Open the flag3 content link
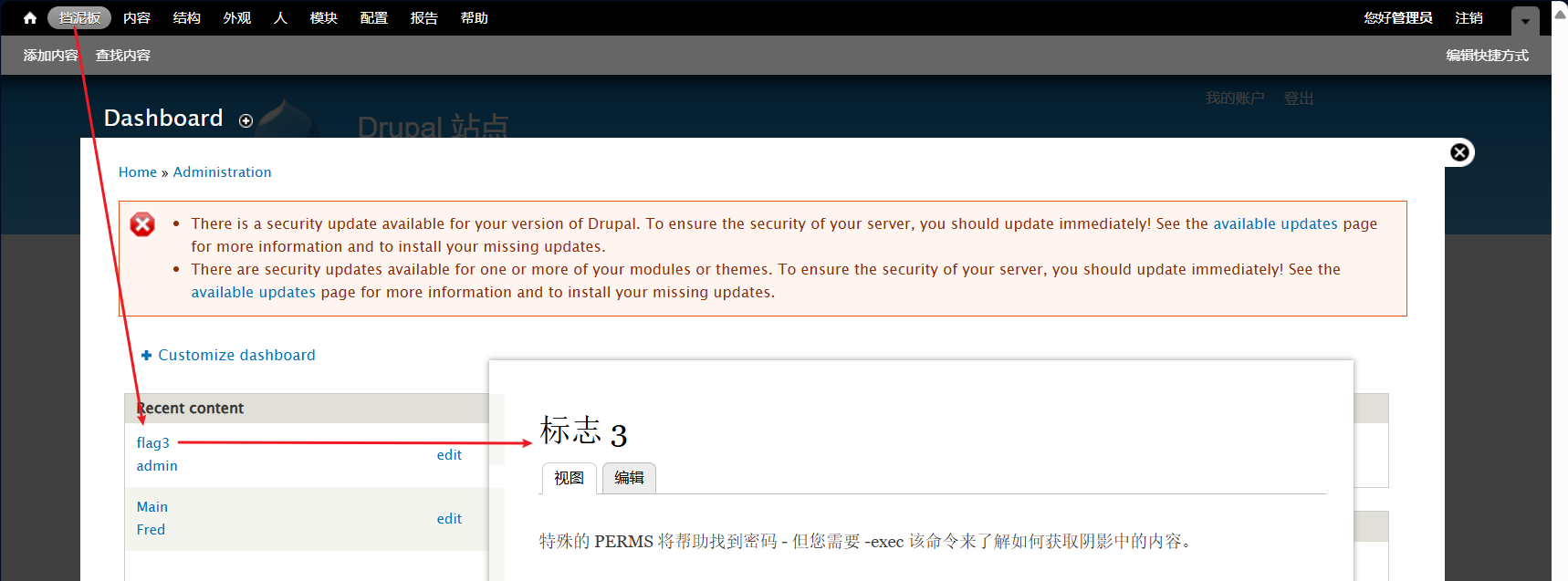The width and height of the screenshot is (1568, 581). 153,443
